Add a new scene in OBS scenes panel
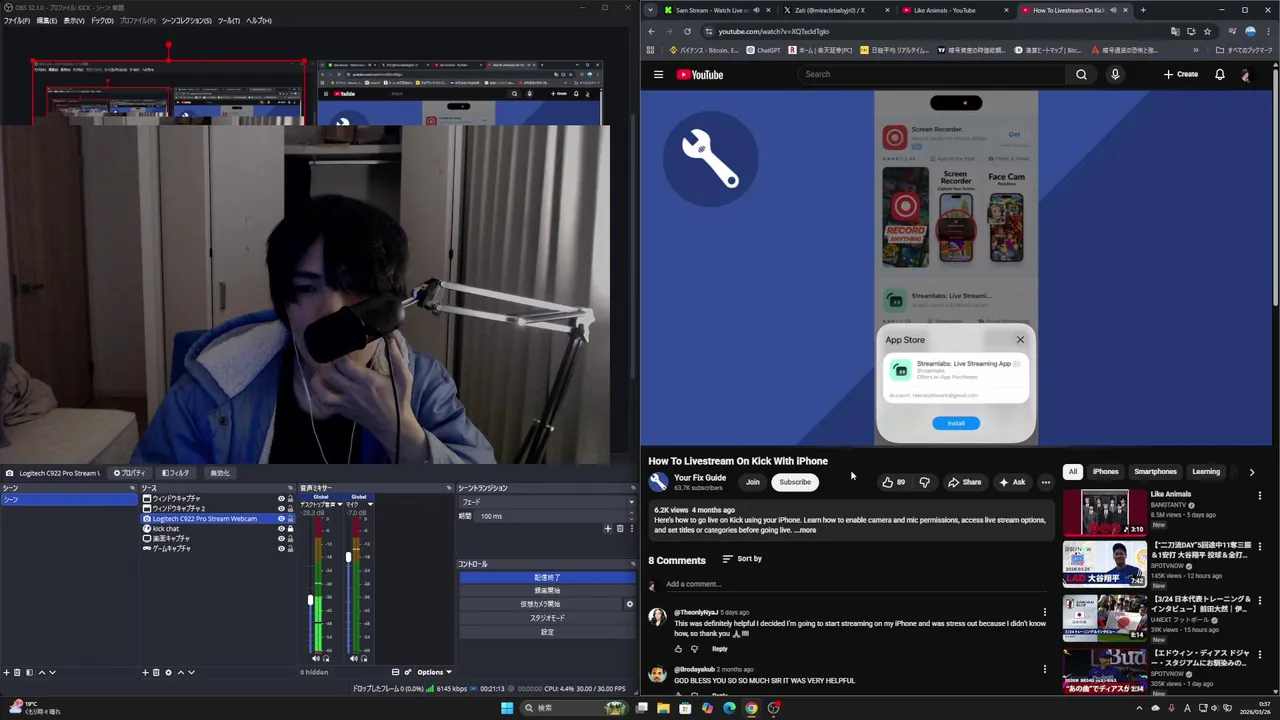1280x720 pixels. click(6, 672)
